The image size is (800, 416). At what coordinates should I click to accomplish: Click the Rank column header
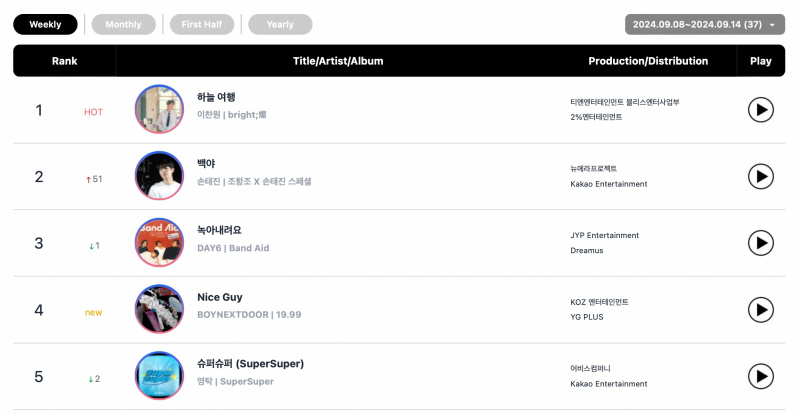click(x=64, y=61)
